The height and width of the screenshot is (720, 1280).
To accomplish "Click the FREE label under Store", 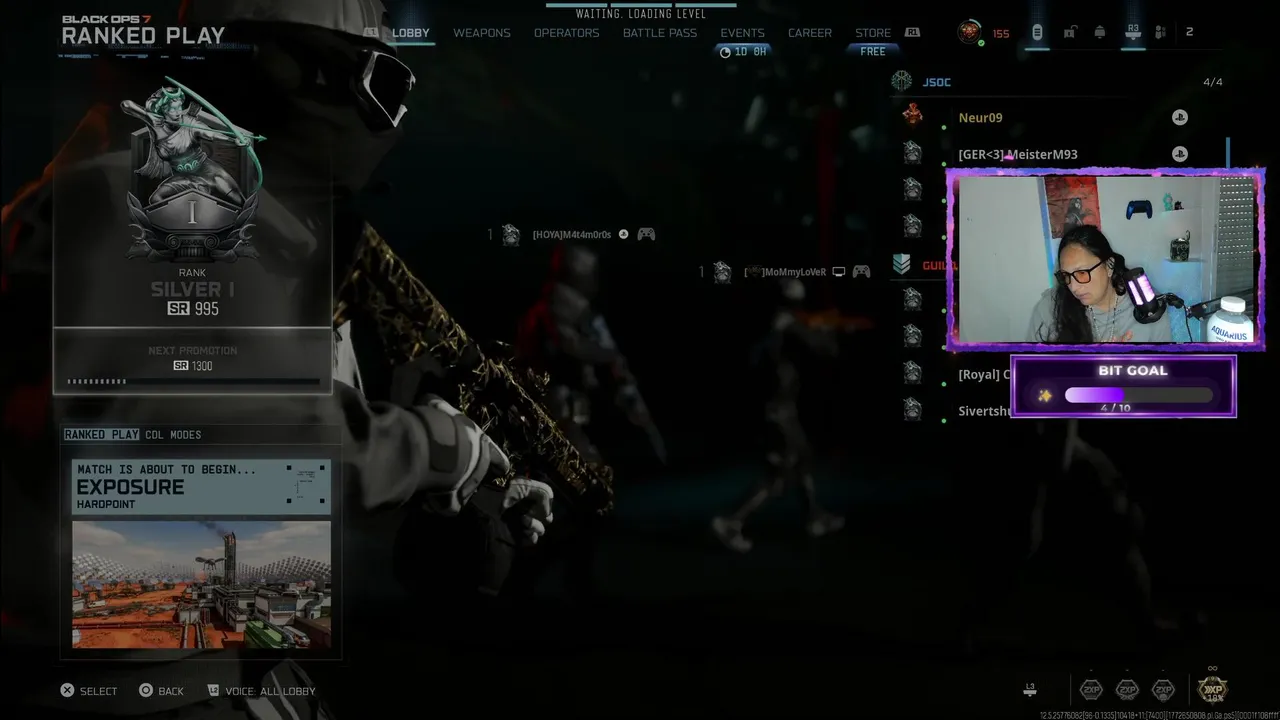I will click(873, 51).
